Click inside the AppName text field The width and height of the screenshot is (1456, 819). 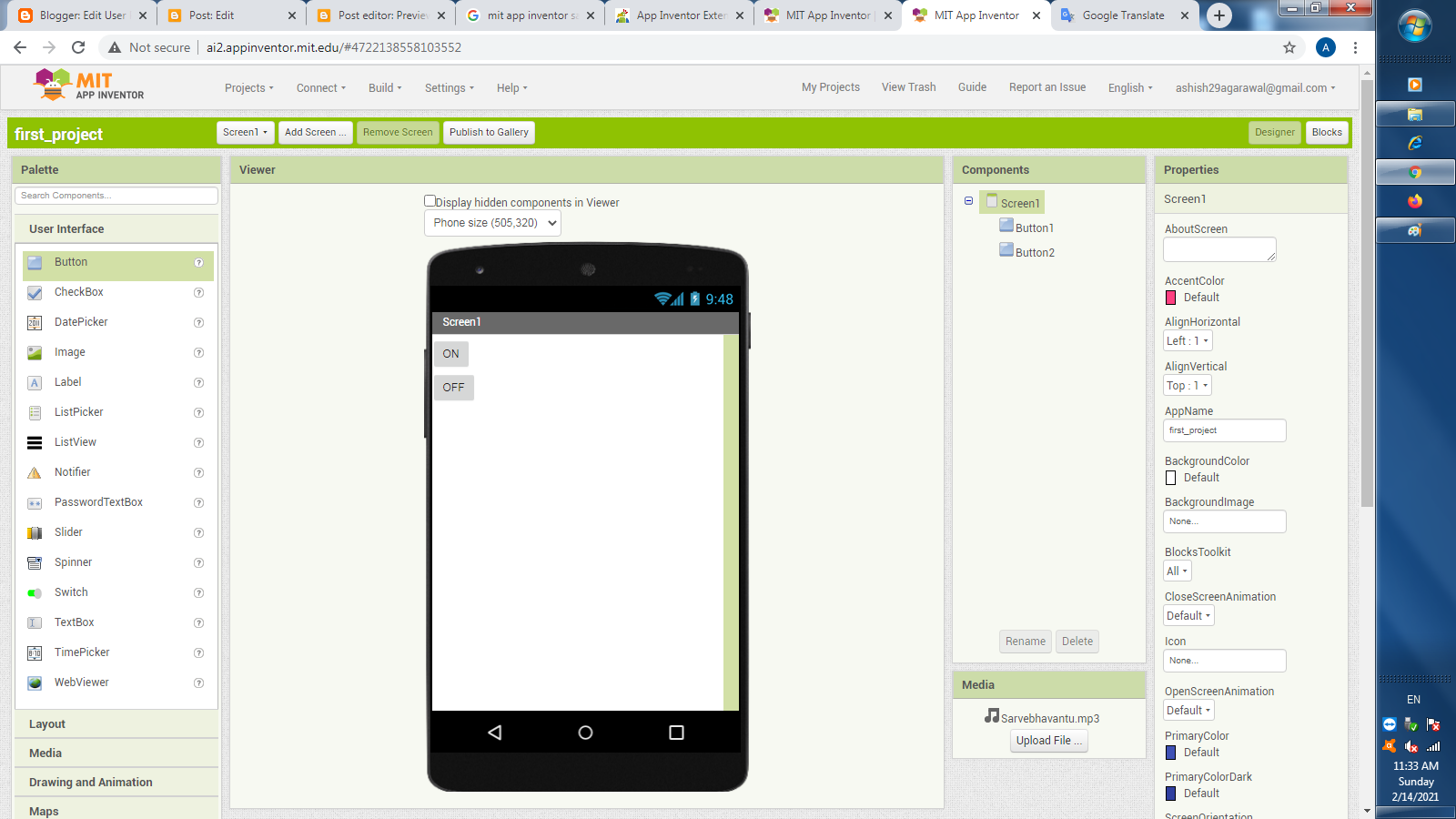click(x=1224, y=430)
